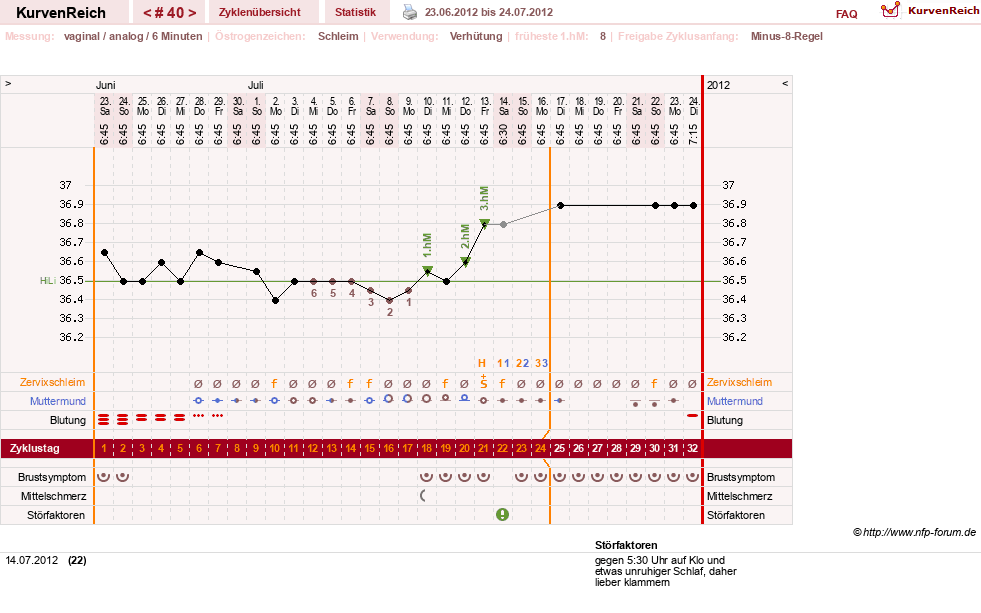
Task: Click the Zervixschleim Ø symbol on day 6
Action: click(199, 383)
